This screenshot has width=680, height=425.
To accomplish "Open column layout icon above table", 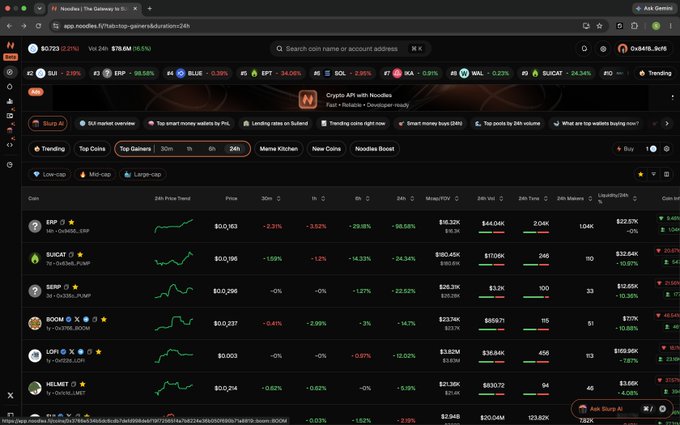I will coord(667,174).
